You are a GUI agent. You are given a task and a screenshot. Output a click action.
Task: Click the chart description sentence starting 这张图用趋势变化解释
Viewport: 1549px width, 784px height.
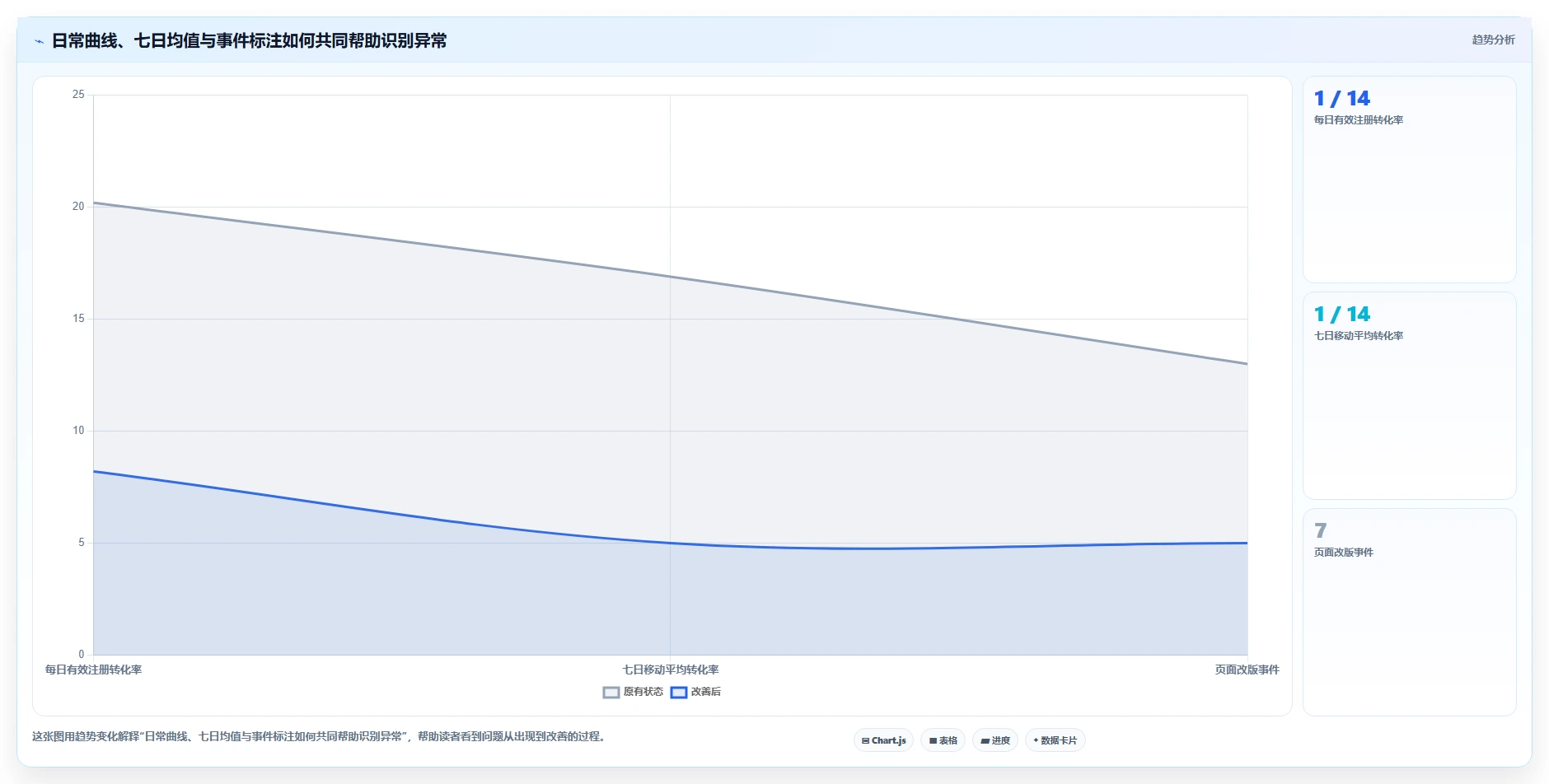(320, 736)
